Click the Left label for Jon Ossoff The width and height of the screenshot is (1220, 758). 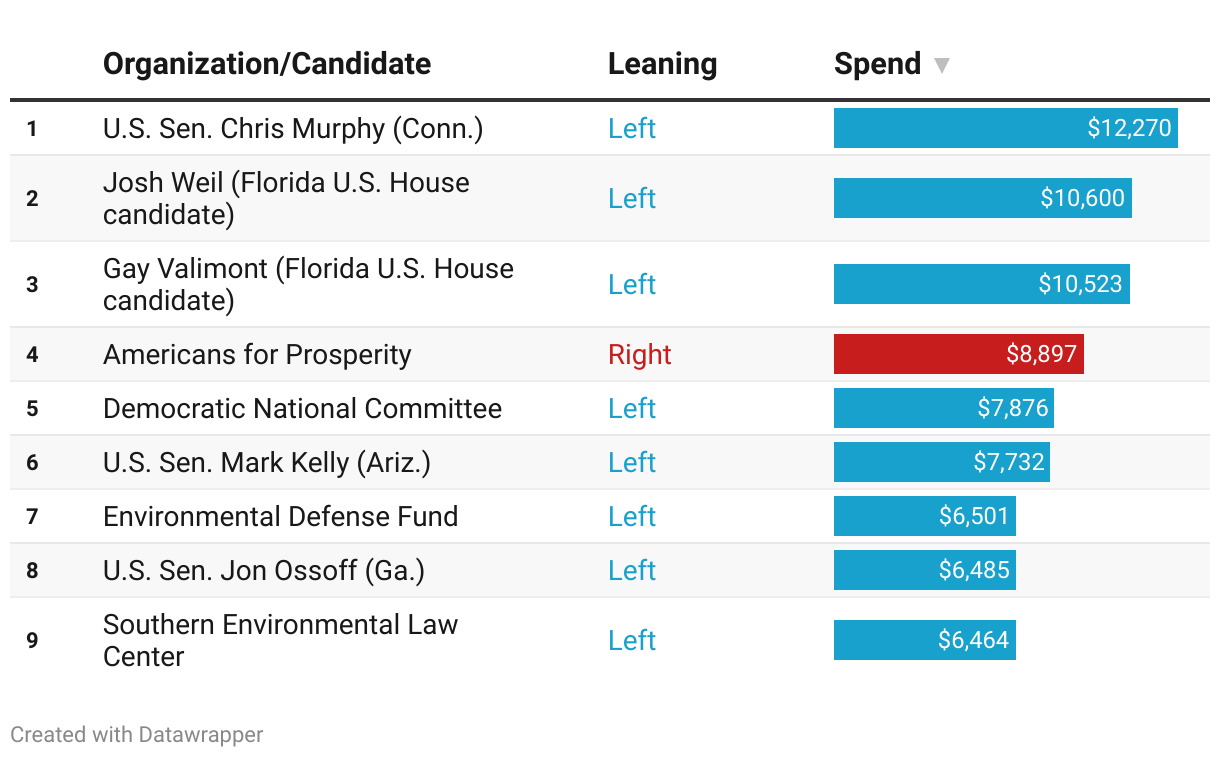(x=632, y=571)
